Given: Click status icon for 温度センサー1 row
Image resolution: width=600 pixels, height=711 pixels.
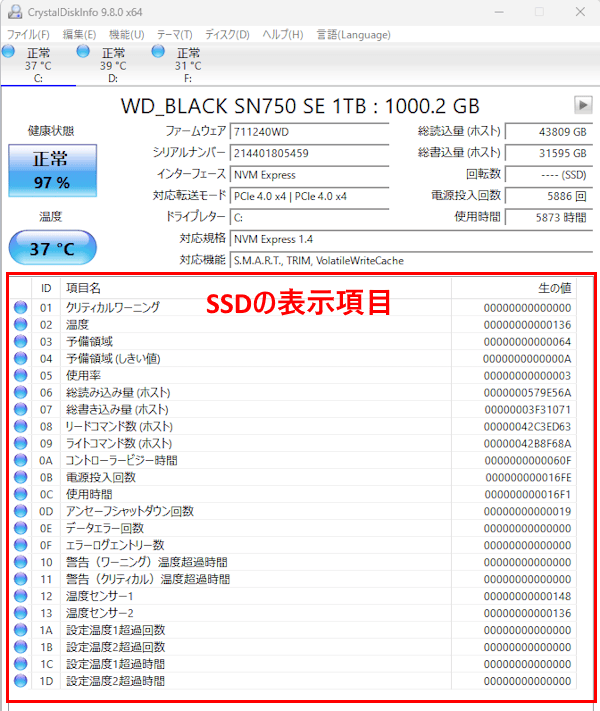Looking at the screenshot, I should 20,596.
